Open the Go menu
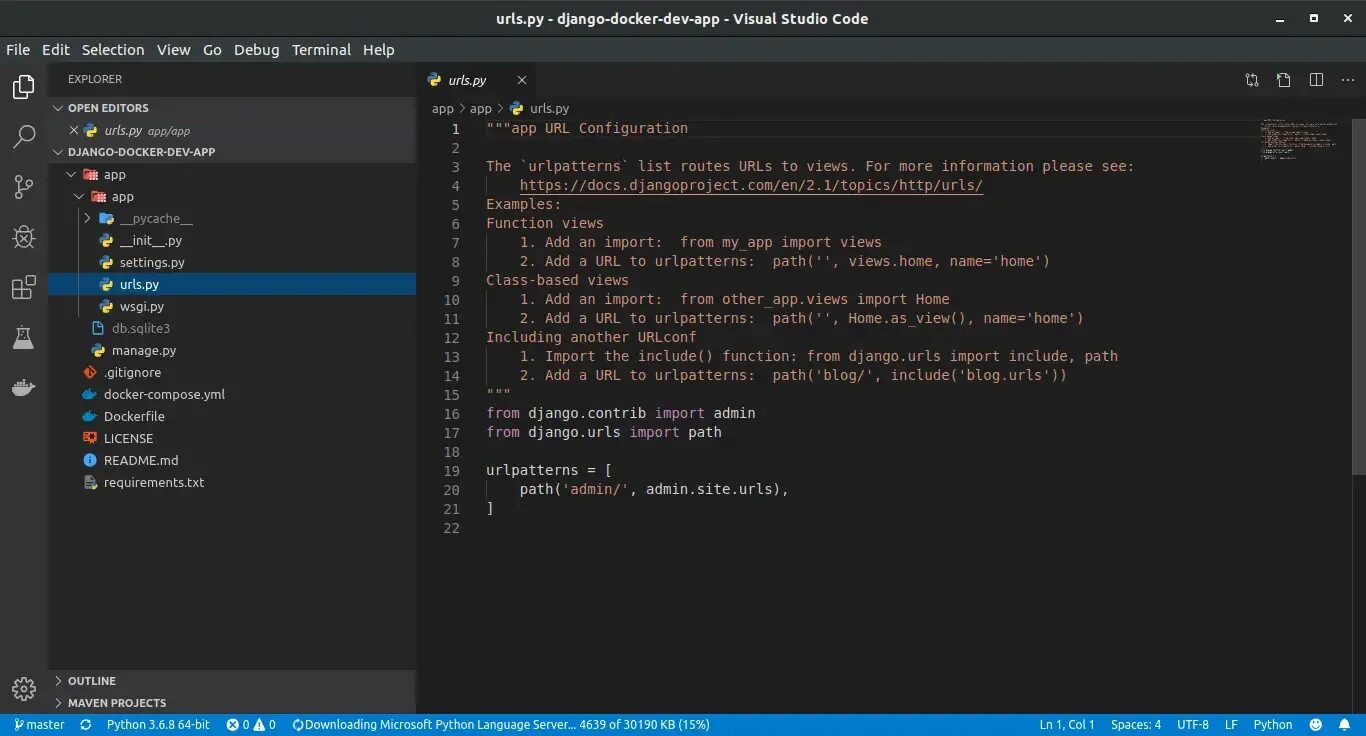Image resolution: width=1366 pixels, height=736 pixels. tap(212, 50)
